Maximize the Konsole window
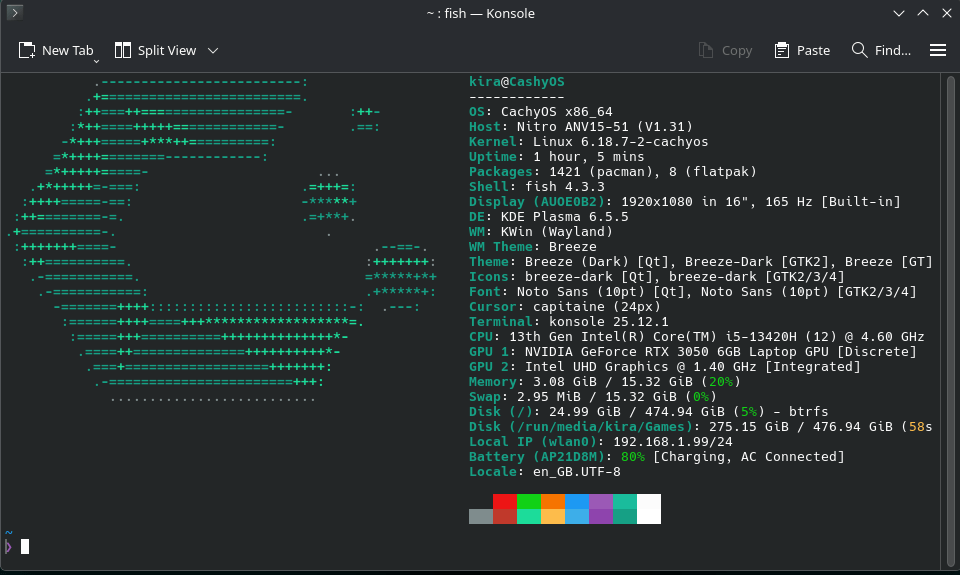The width and height of the screenshot is (960, 575). click(x=921, y=14)
